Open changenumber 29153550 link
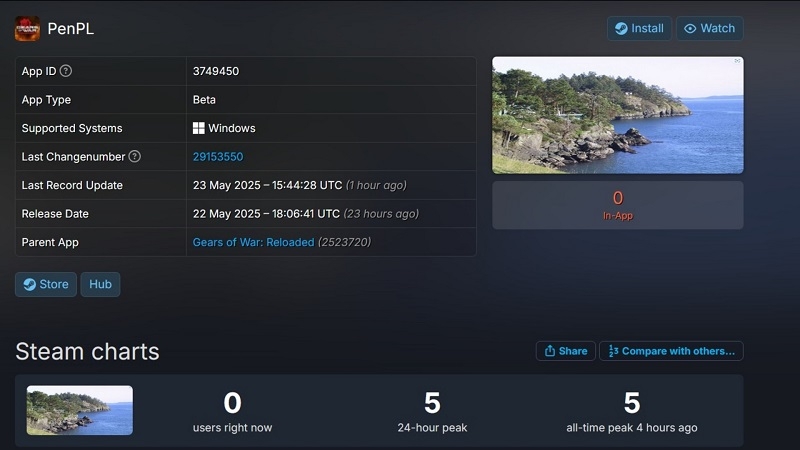The height and width of the screenshot is (450, 800). tap(218, 157)
